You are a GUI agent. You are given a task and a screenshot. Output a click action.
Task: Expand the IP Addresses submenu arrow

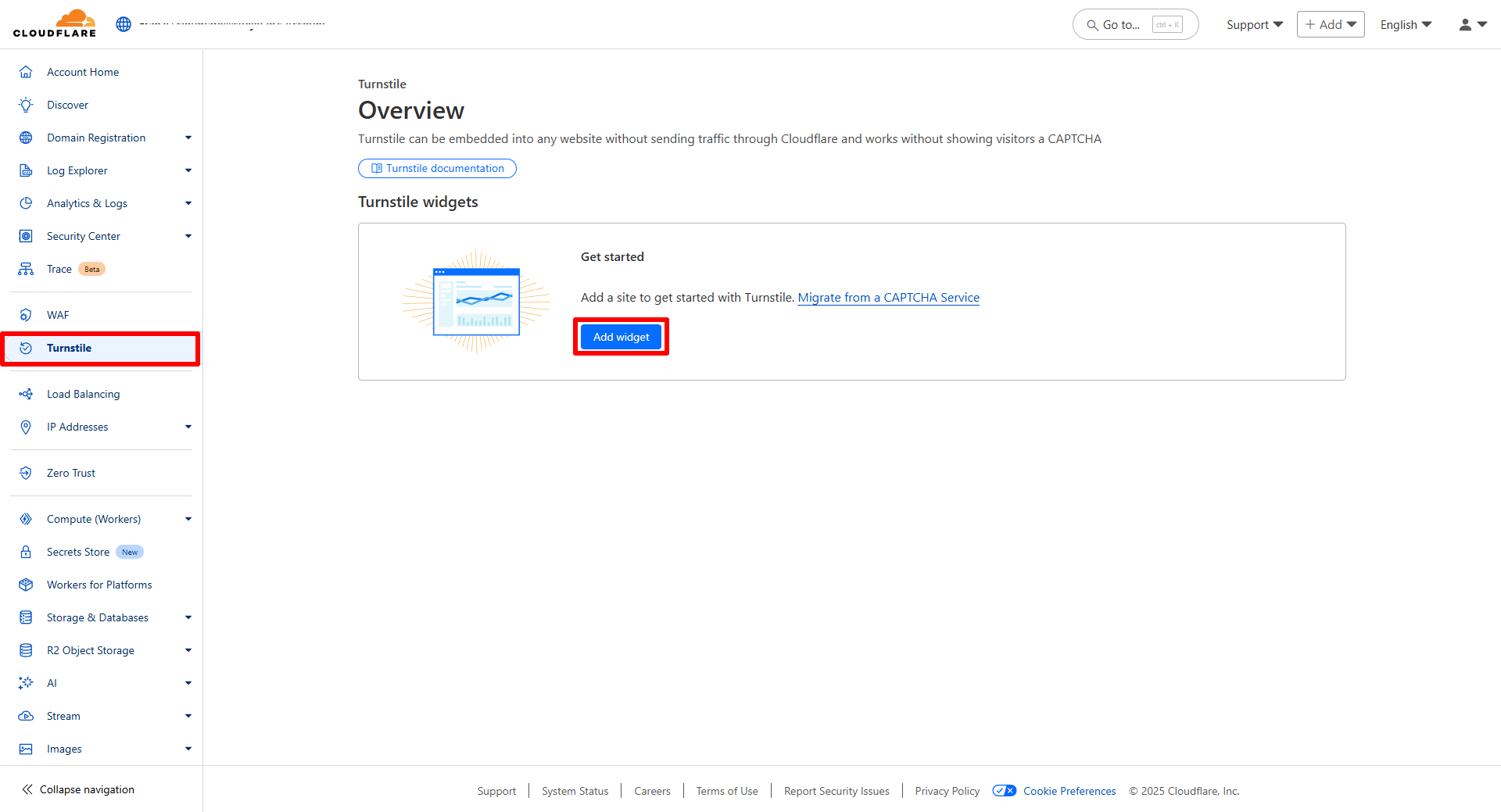pos(188,427)
